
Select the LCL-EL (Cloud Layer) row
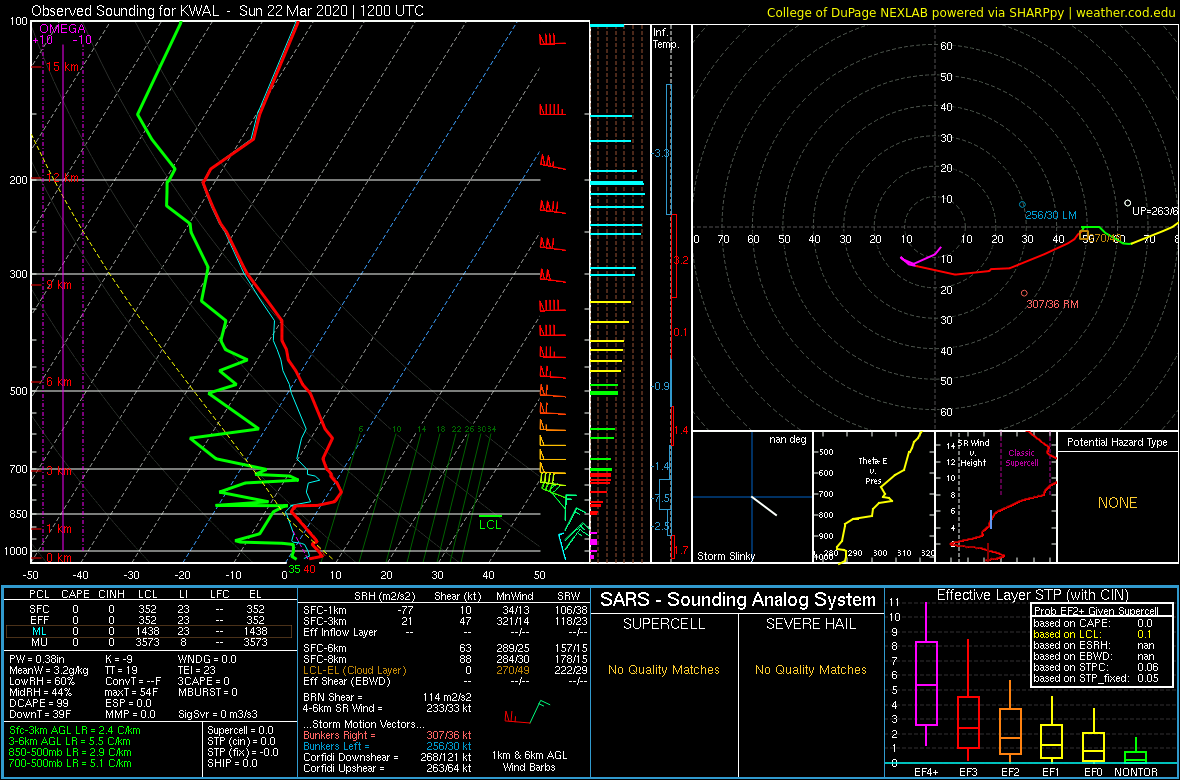pos(443,670)
